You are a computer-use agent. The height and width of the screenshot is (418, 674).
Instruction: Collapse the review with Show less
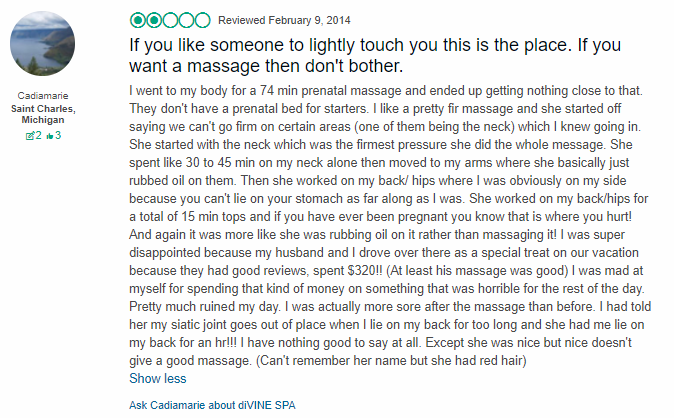point(158,378)
